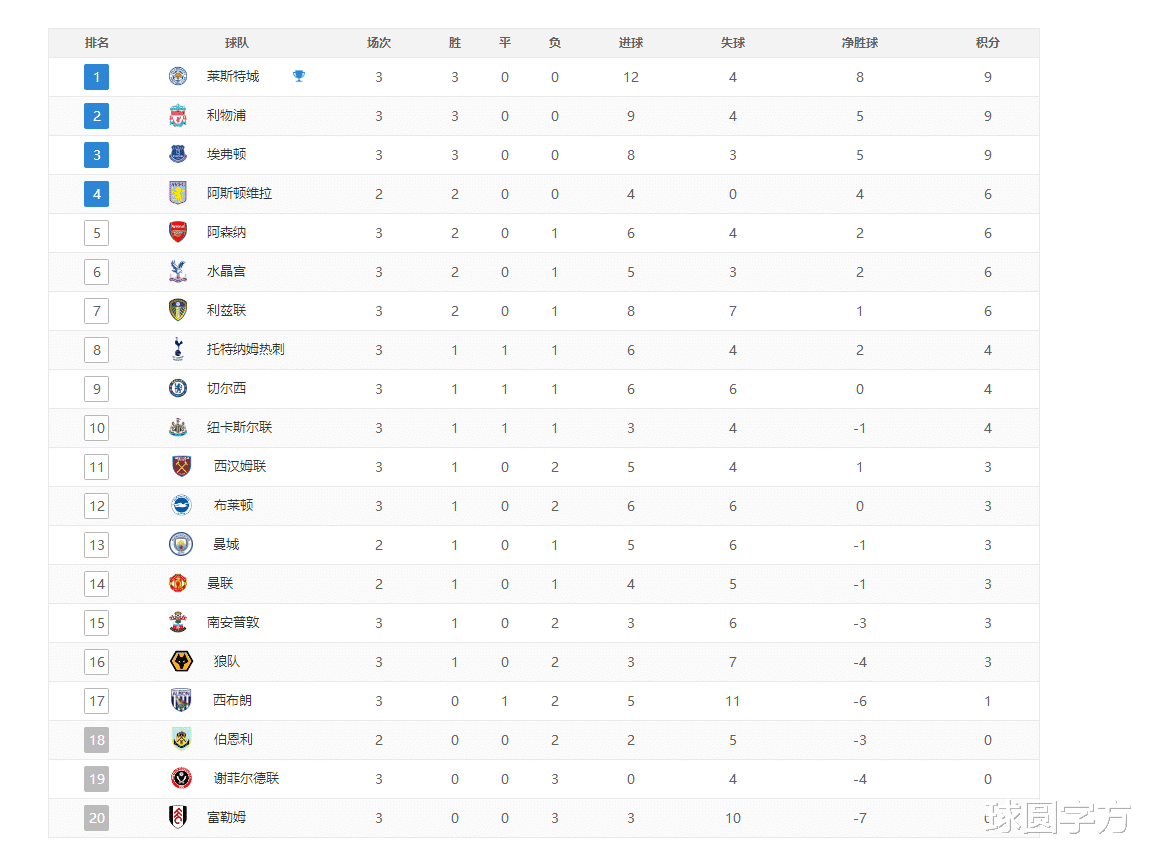
Task: Click the 净胜球 column header
Action: 859,43
